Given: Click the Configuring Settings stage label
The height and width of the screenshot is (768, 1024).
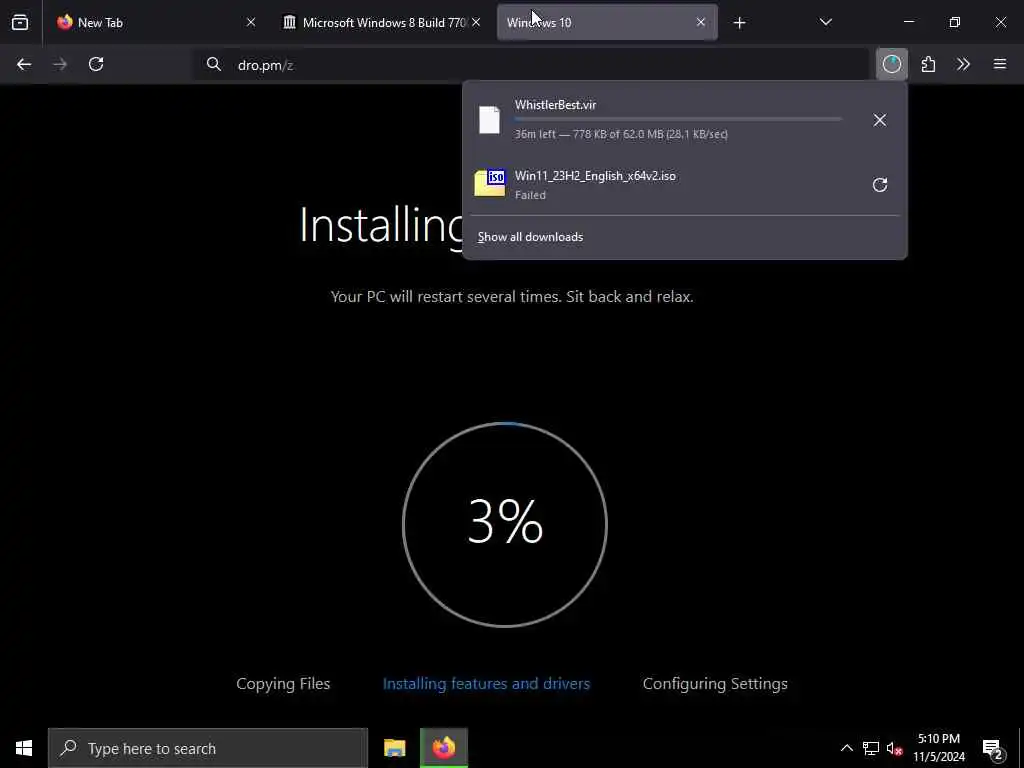Looking at the screenshot, I should coord(715,684).
